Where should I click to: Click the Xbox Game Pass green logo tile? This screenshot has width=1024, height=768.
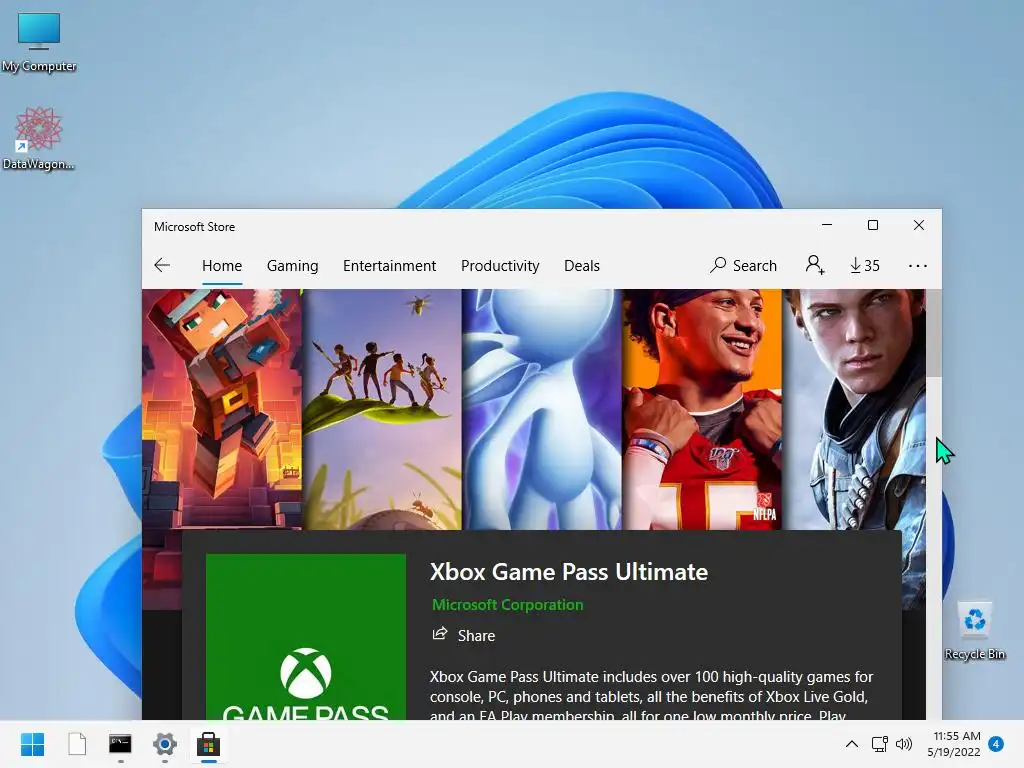click(306, 637)
